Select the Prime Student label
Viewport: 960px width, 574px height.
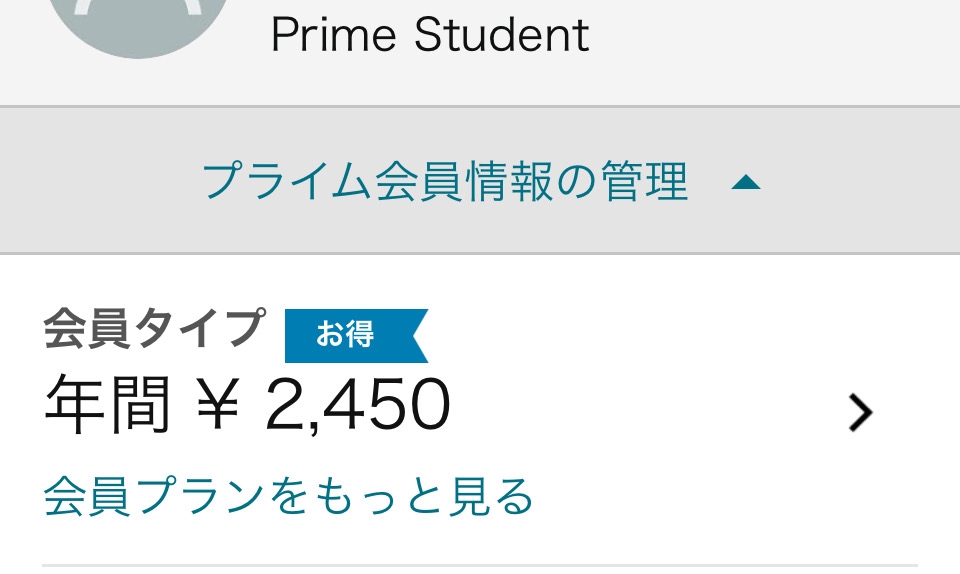click(430, 36)
